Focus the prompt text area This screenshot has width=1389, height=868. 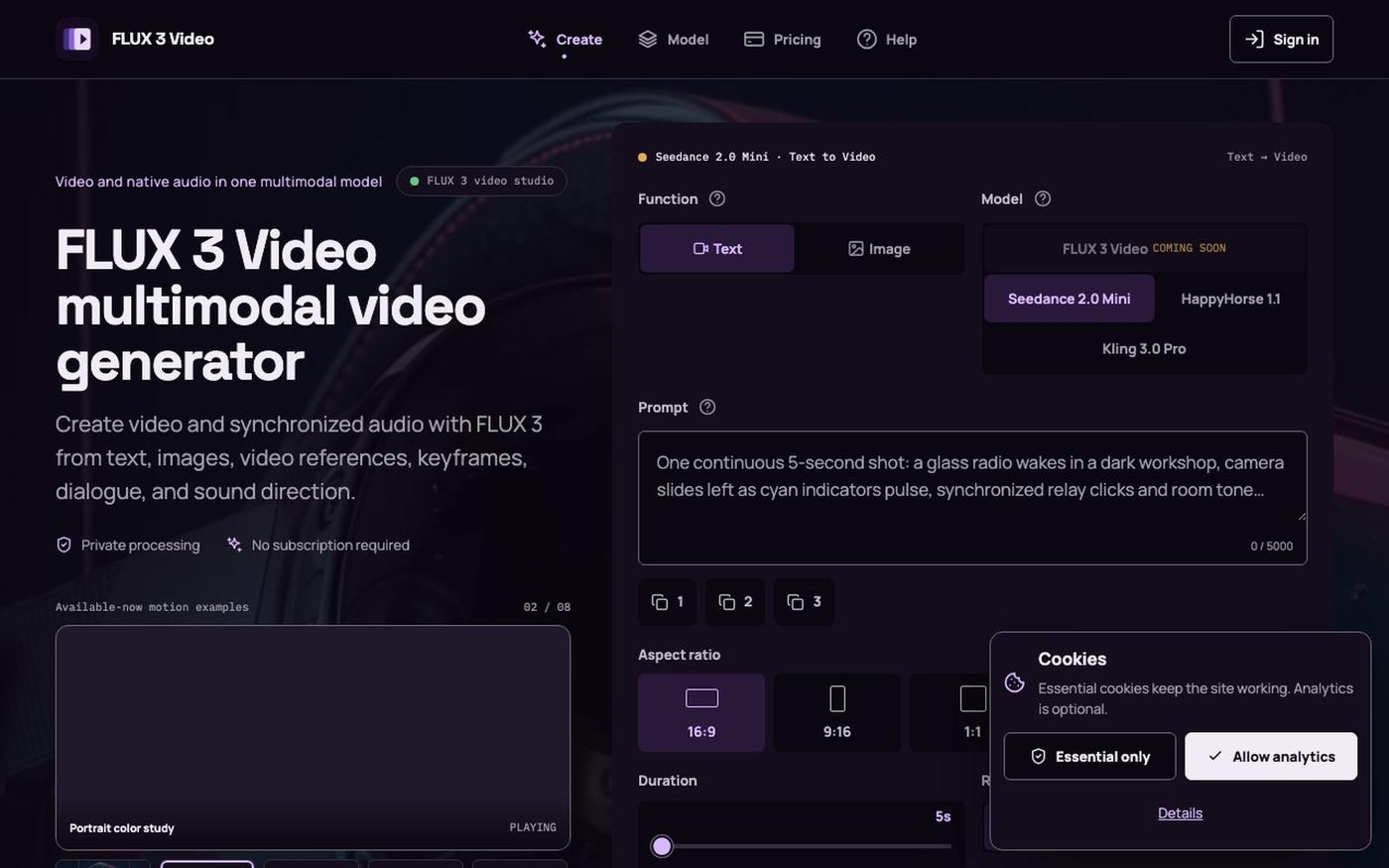point(972,497)
